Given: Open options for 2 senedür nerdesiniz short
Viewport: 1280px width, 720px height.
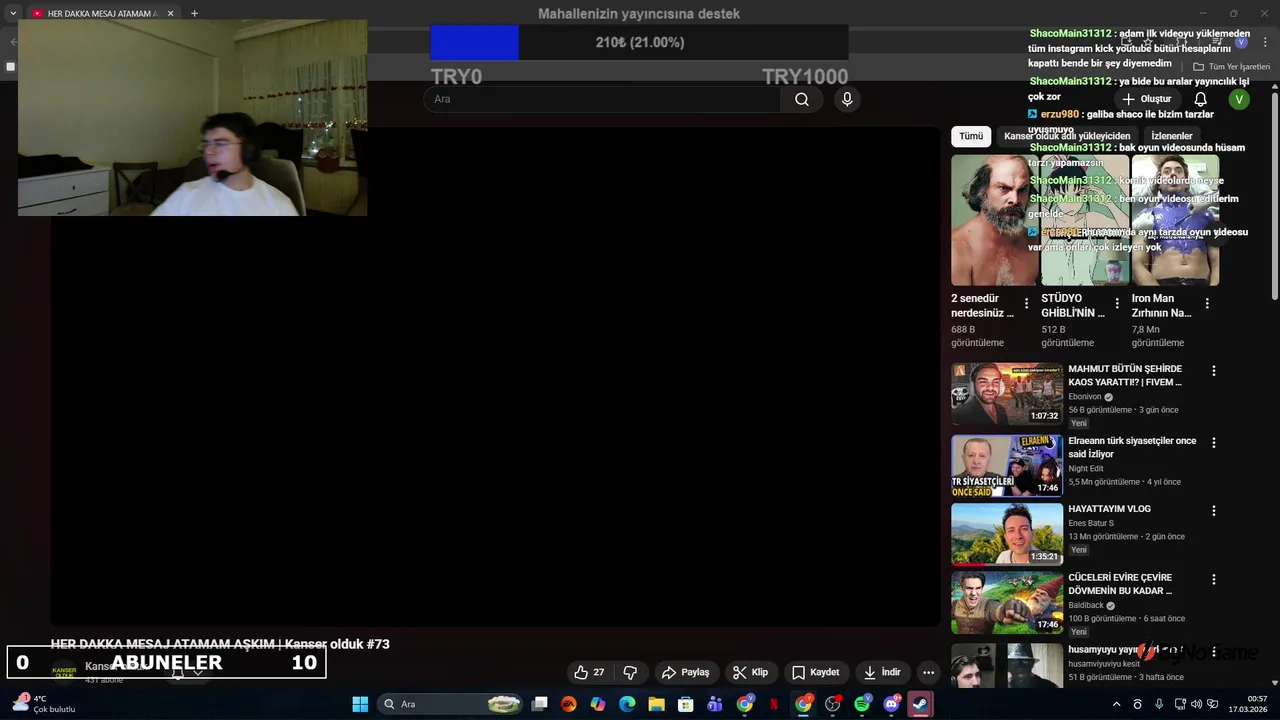Looking at the screenshot, I should coord(1026,303).
